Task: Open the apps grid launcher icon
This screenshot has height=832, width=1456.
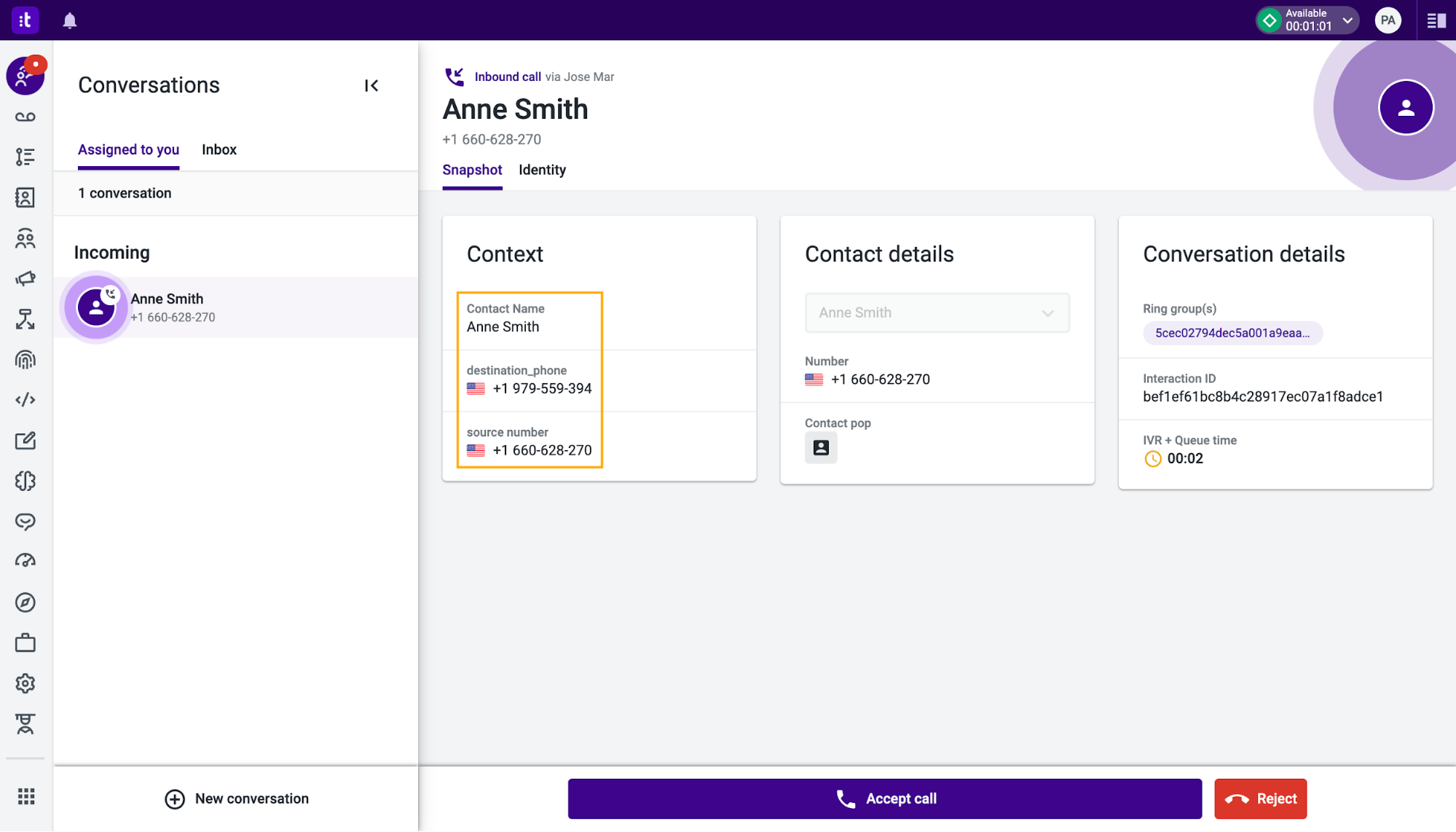Action: pos(26,796)
